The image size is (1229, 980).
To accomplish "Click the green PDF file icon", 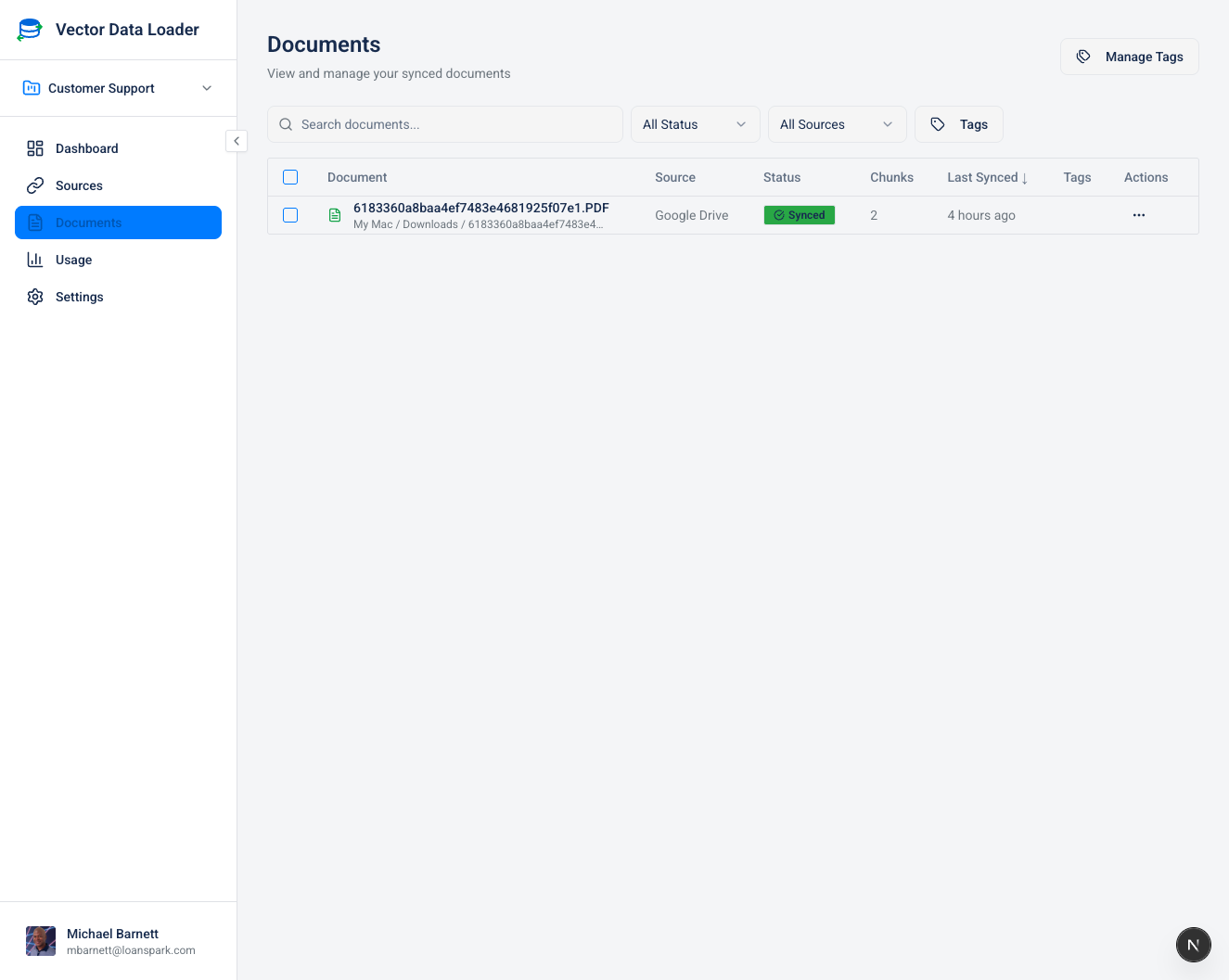I will (334, 214).
